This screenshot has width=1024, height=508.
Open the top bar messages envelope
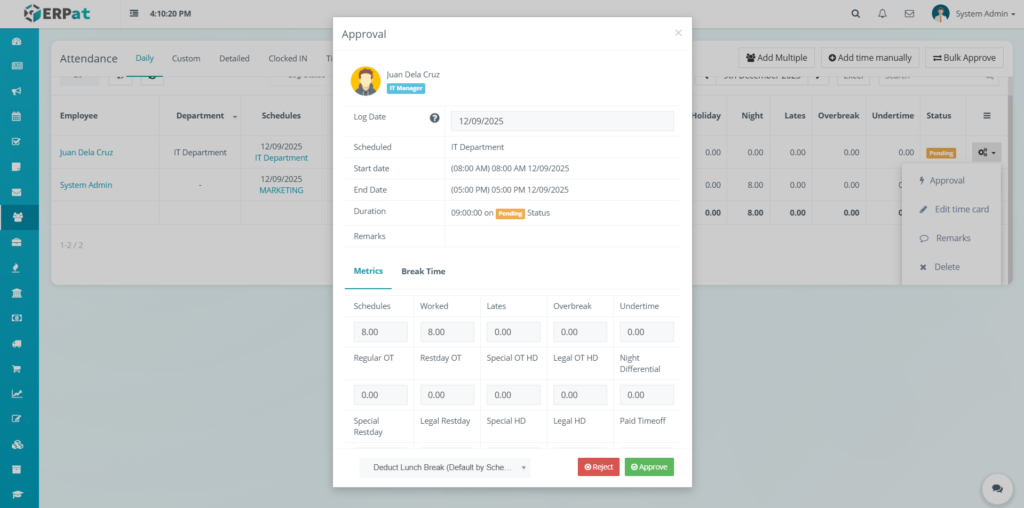point(909,13)
